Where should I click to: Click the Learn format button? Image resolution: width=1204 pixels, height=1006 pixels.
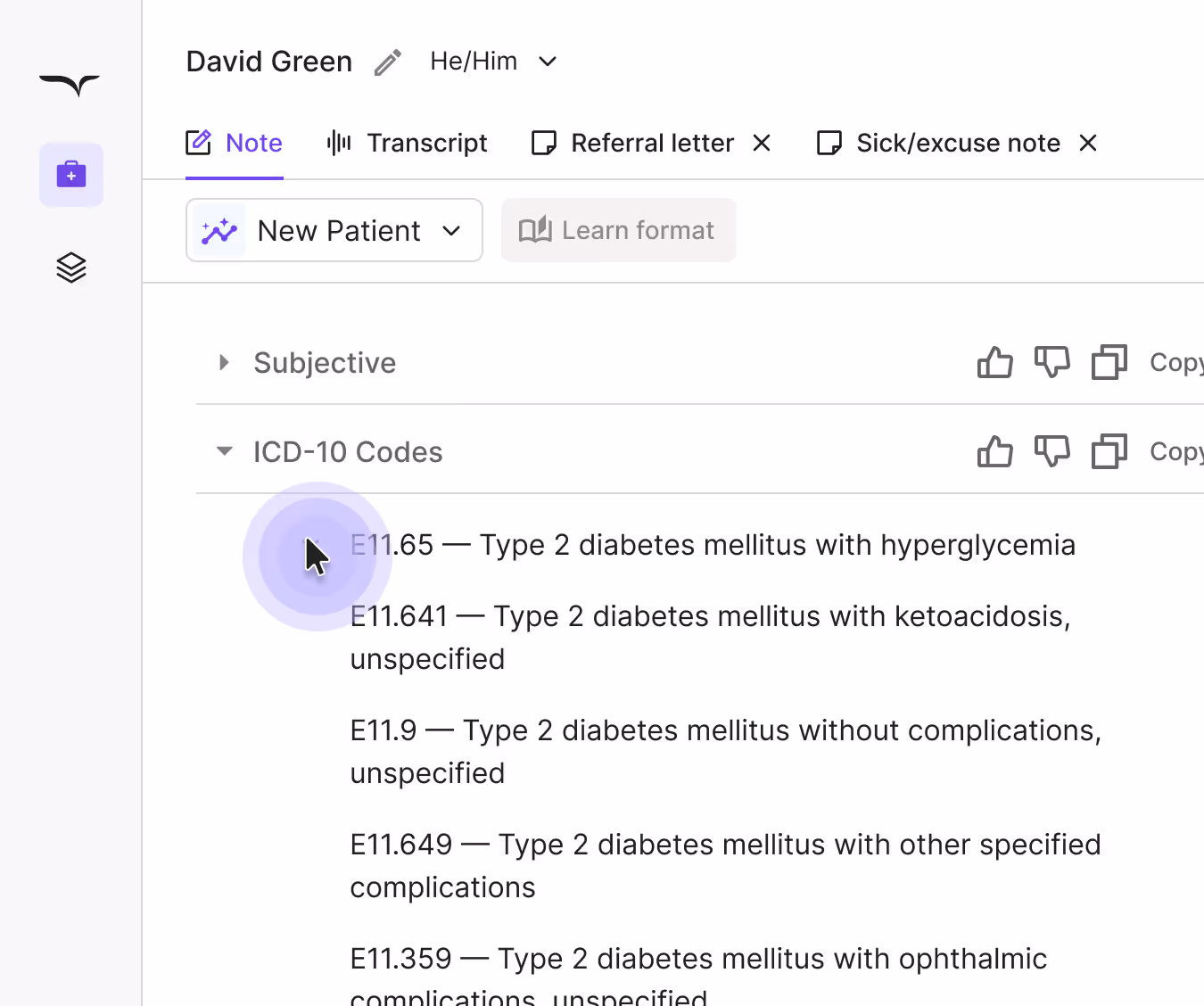click(618, 230)
